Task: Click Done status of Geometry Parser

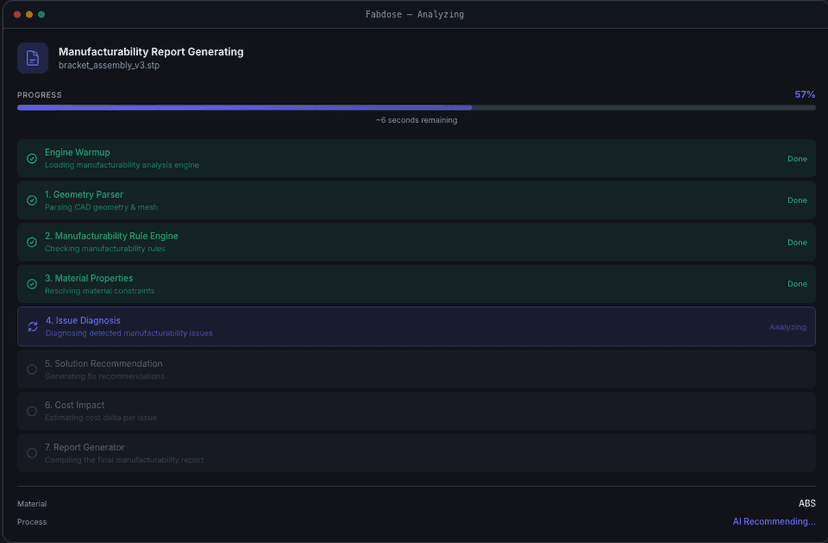Action: pyautogui.click(x=797, y=201)
